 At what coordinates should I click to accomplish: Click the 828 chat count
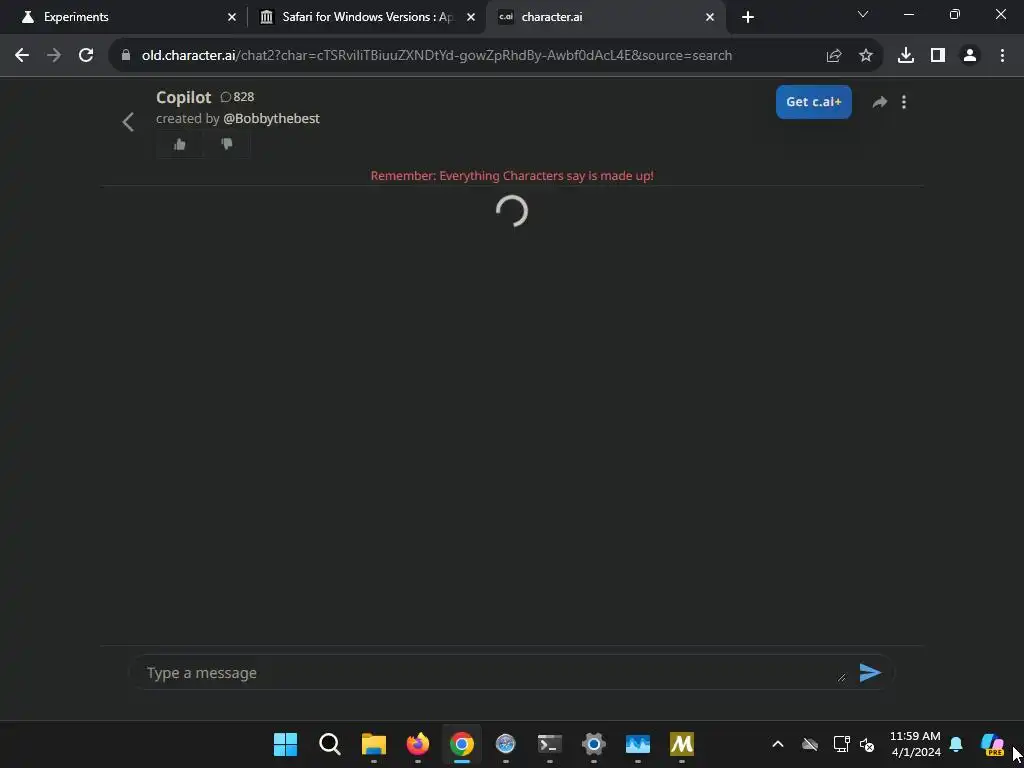click(237, 97)
